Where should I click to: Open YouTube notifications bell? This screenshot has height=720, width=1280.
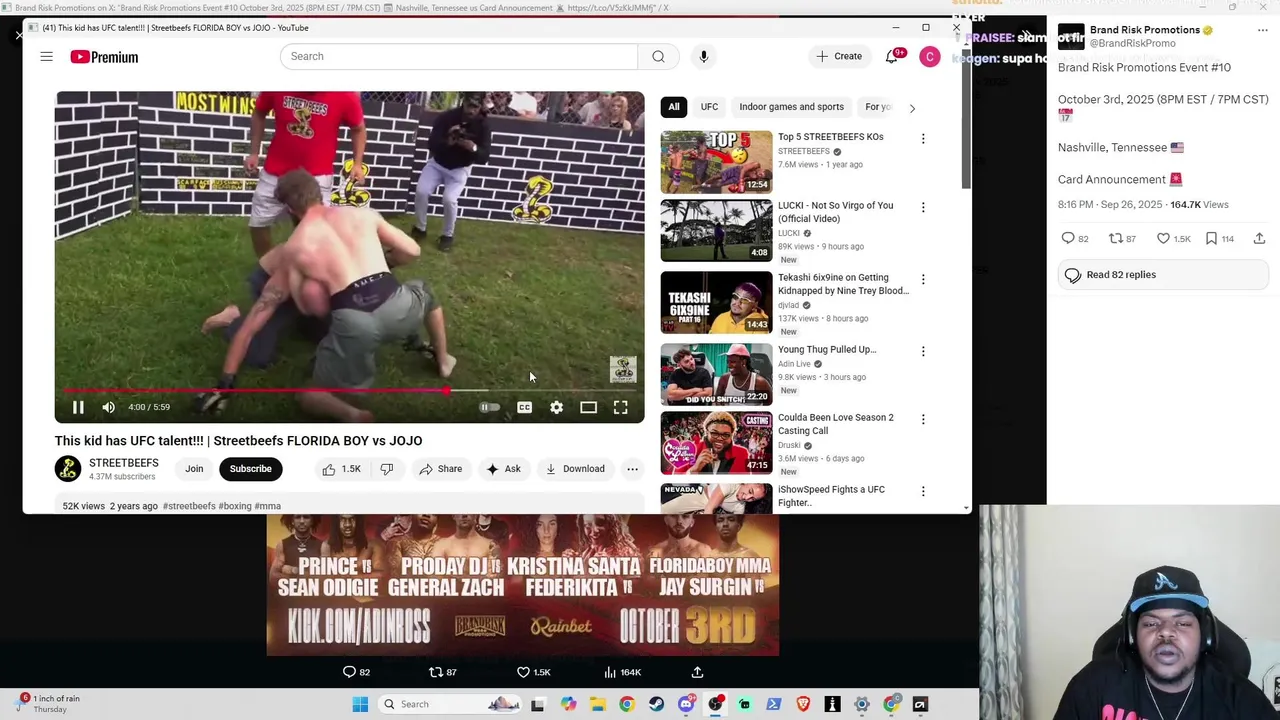coord(892,57)
